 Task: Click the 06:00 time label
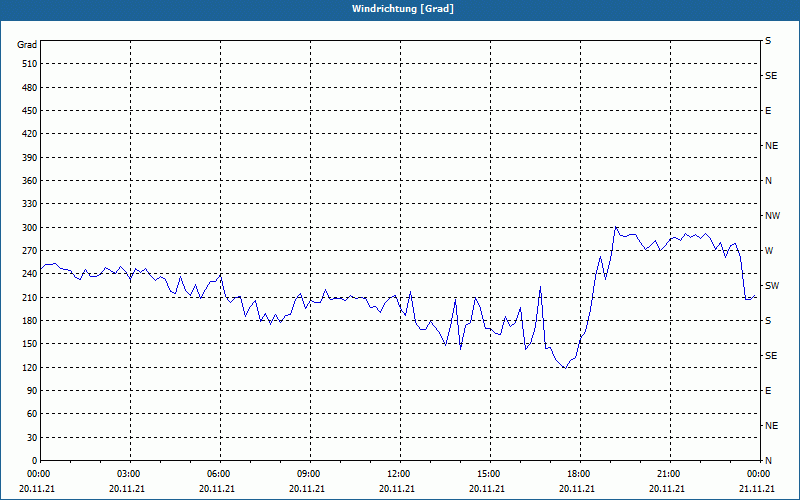coord(220,474)
